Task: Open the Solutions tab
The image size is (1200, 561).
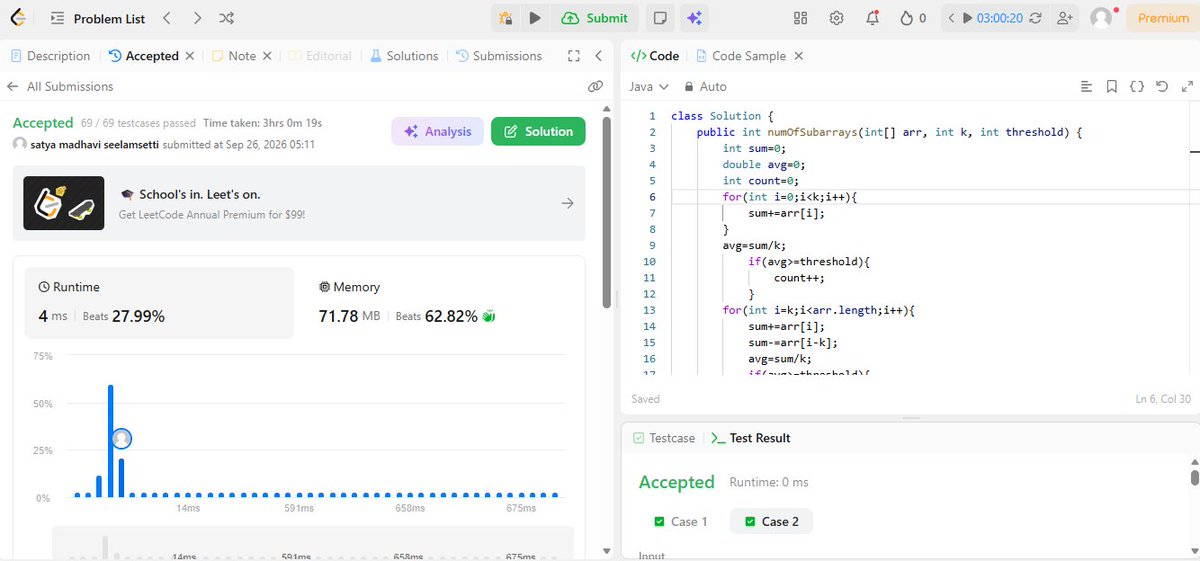Action: pyautogui.click(x=404, y=56)
